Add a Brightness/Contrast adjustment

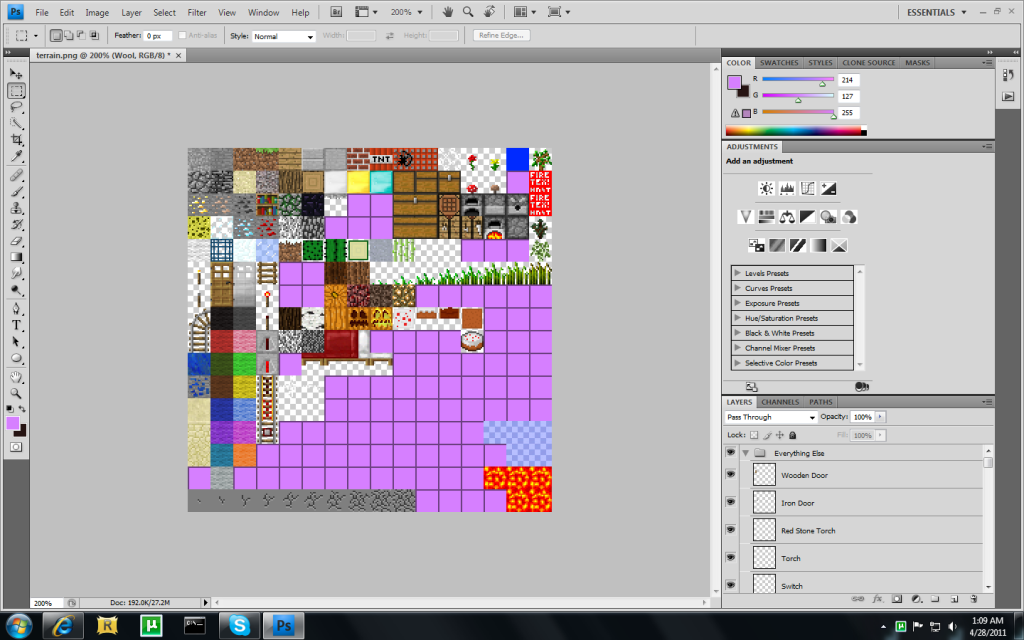(x=766, y=189)
